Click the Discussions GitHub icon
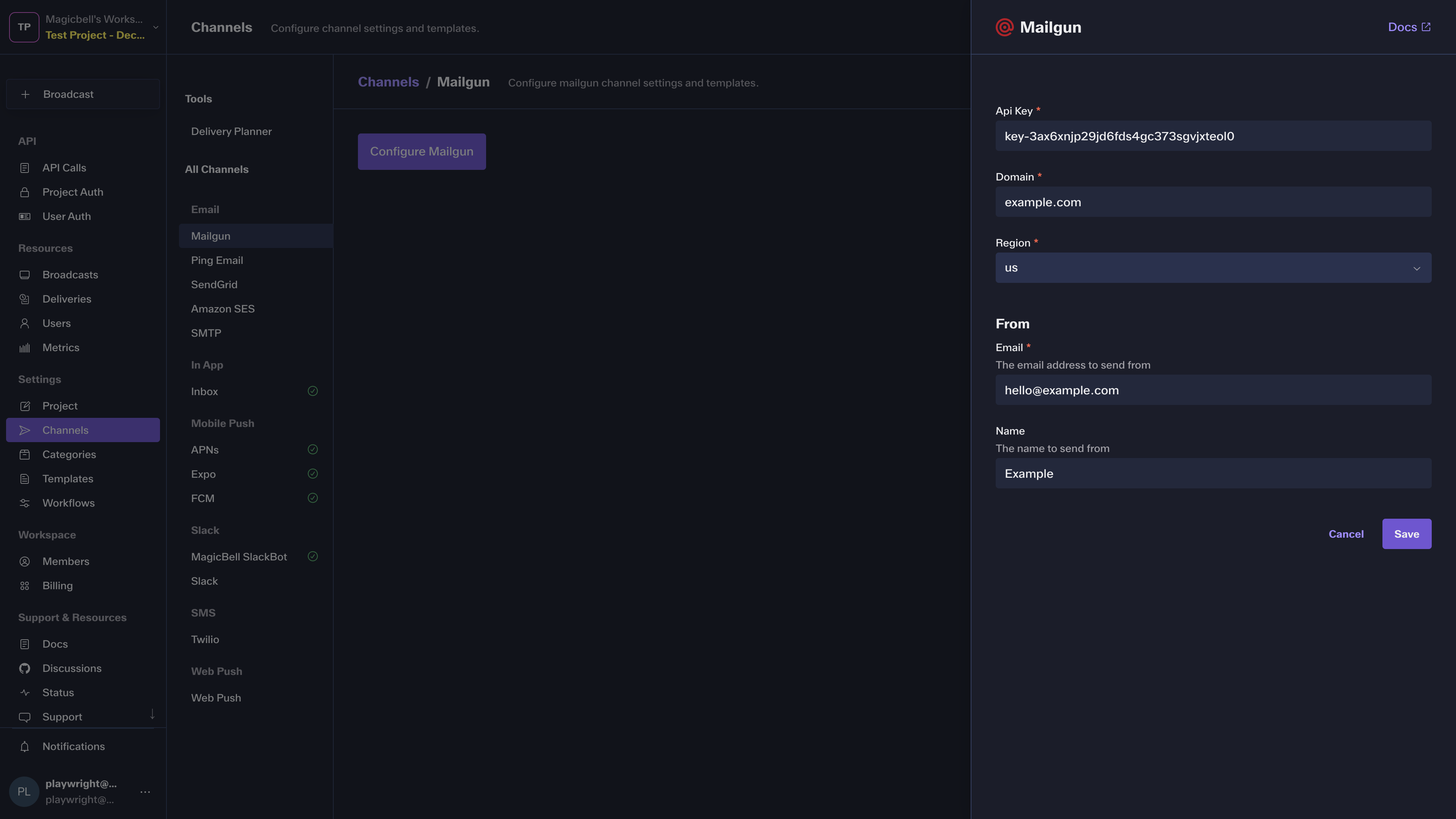This screenshot has height=819, width=1456. [24, 668]
